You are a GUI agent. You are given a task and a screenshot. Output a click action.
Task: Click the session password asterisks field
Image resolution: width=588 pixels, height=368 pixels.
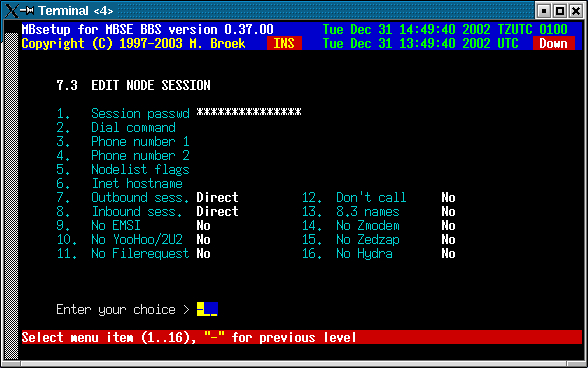(249, 112)
